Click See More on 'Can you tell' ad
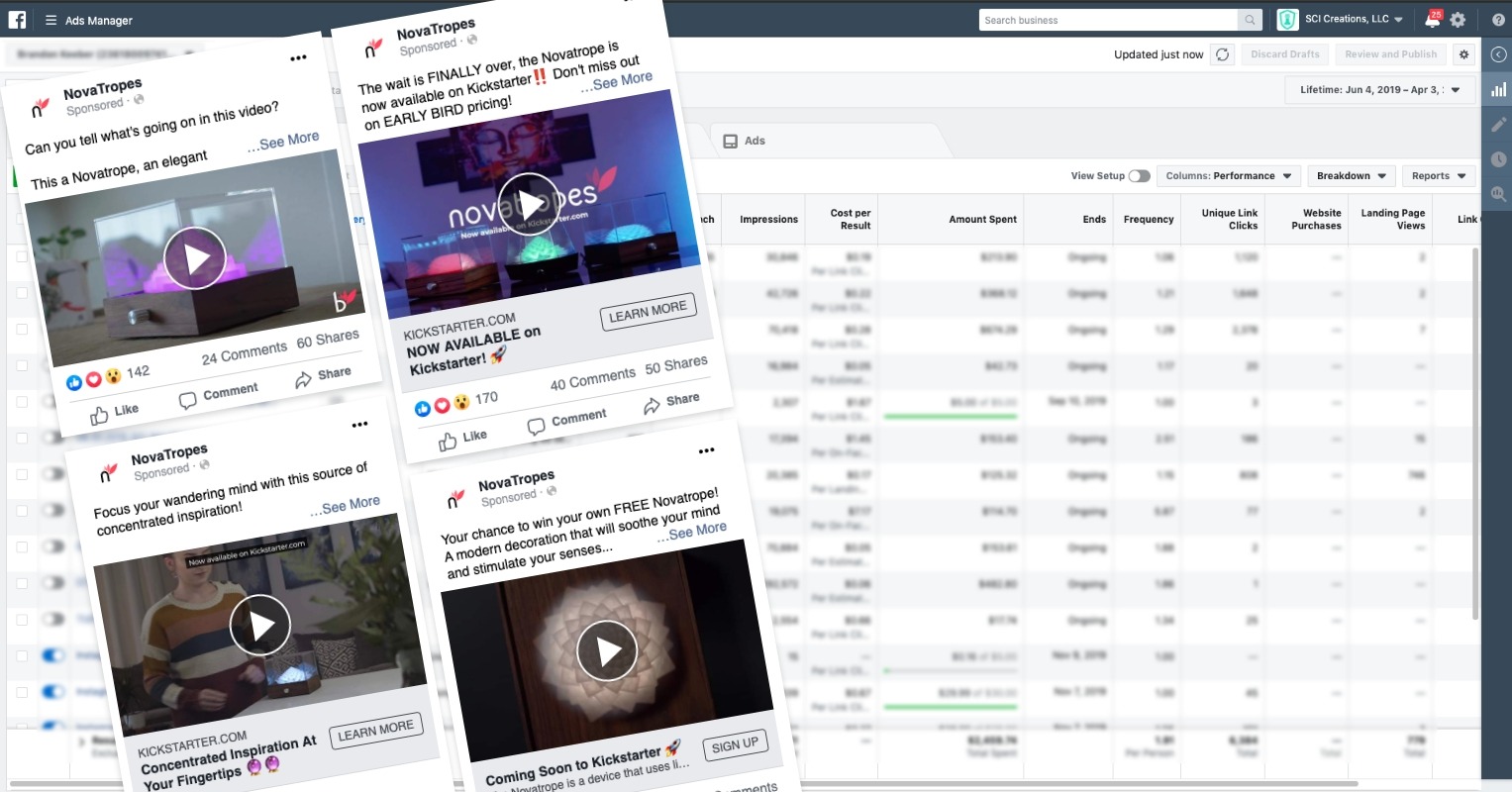 (x=283, y=141)
